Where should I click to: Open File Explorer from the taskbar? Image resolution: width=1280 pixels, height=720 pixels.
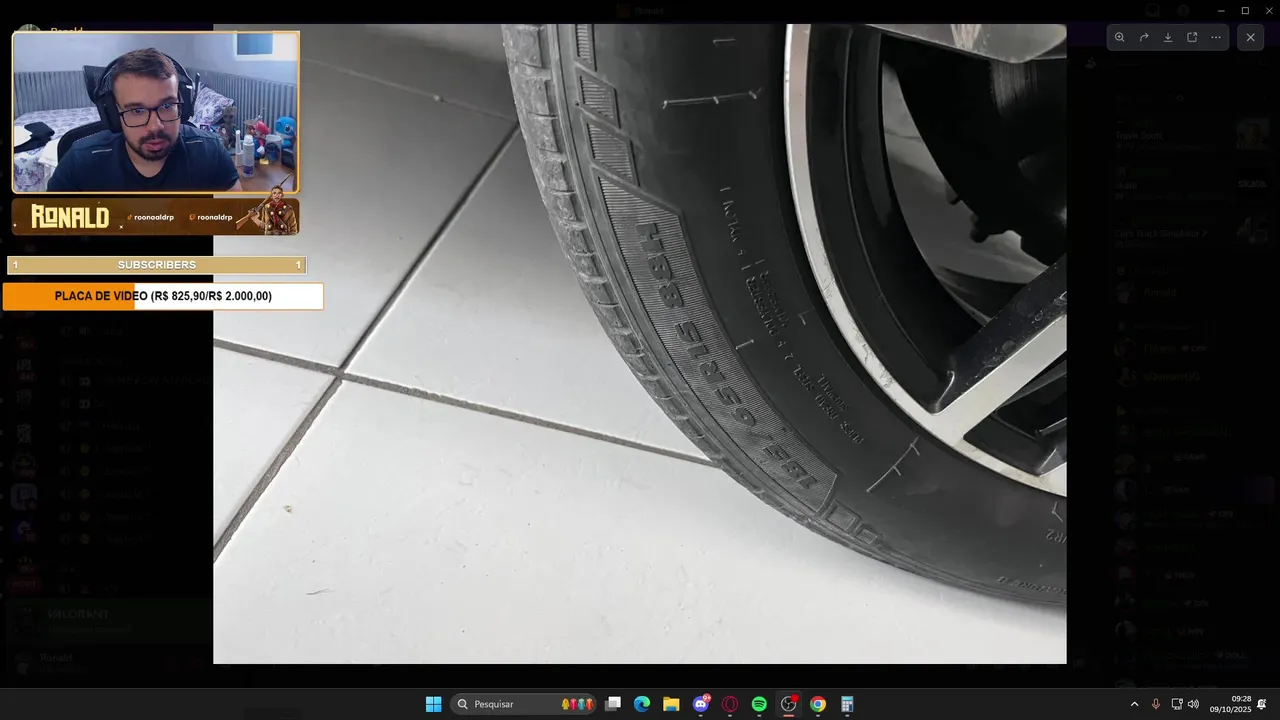point(671,704)
